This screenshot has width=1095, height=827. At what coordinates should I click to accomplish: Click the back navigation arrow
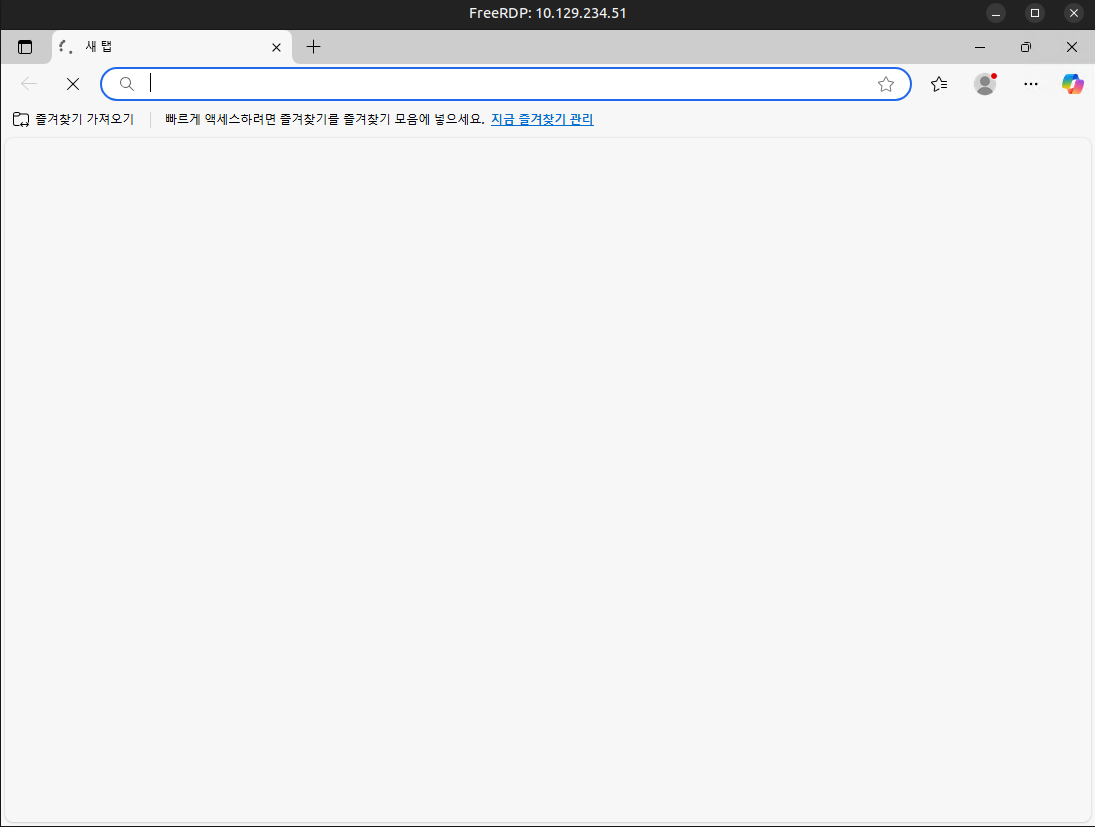[x=29, y=84]
